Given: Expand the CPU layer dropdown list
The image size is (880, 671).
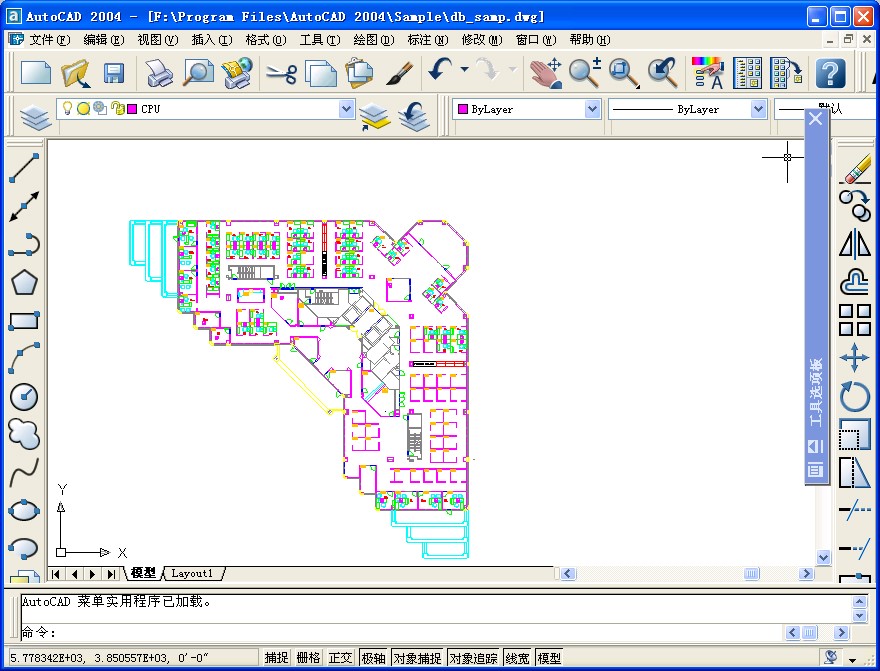Looking at the screenshot, I should (347, 109).
